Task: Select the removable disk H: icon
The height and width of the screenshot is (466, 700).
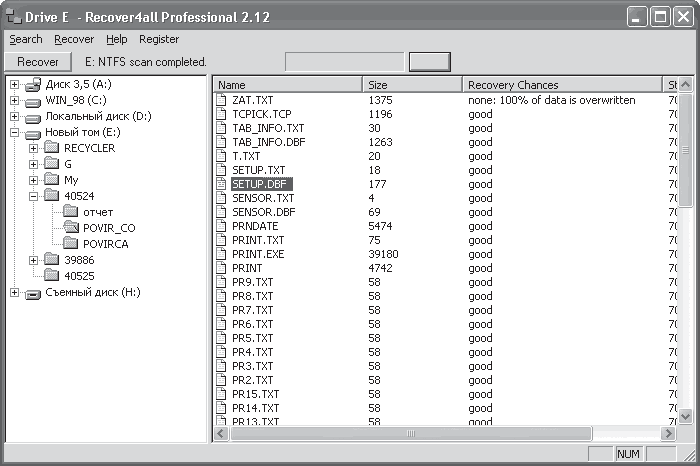Action: (33, 294)
